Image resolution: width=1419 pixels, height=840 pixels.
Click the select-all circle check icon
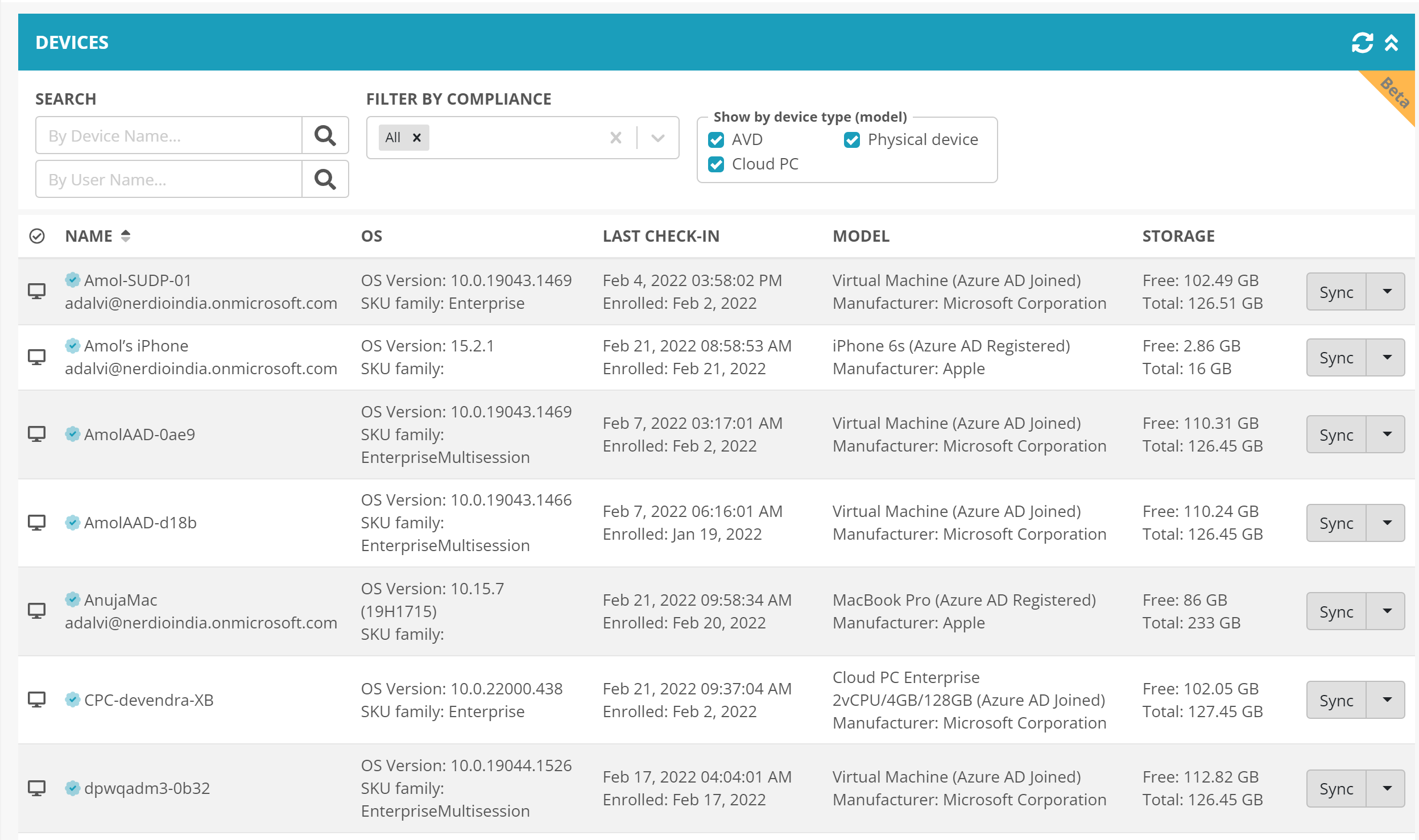(x=37, y=236)
